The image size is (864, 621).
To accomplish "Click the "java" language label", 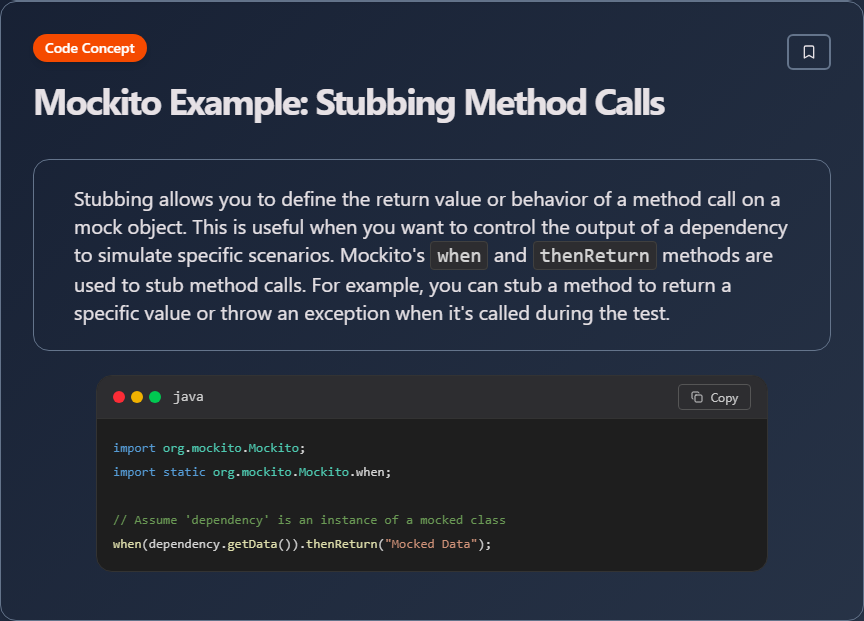I will 188,397.
